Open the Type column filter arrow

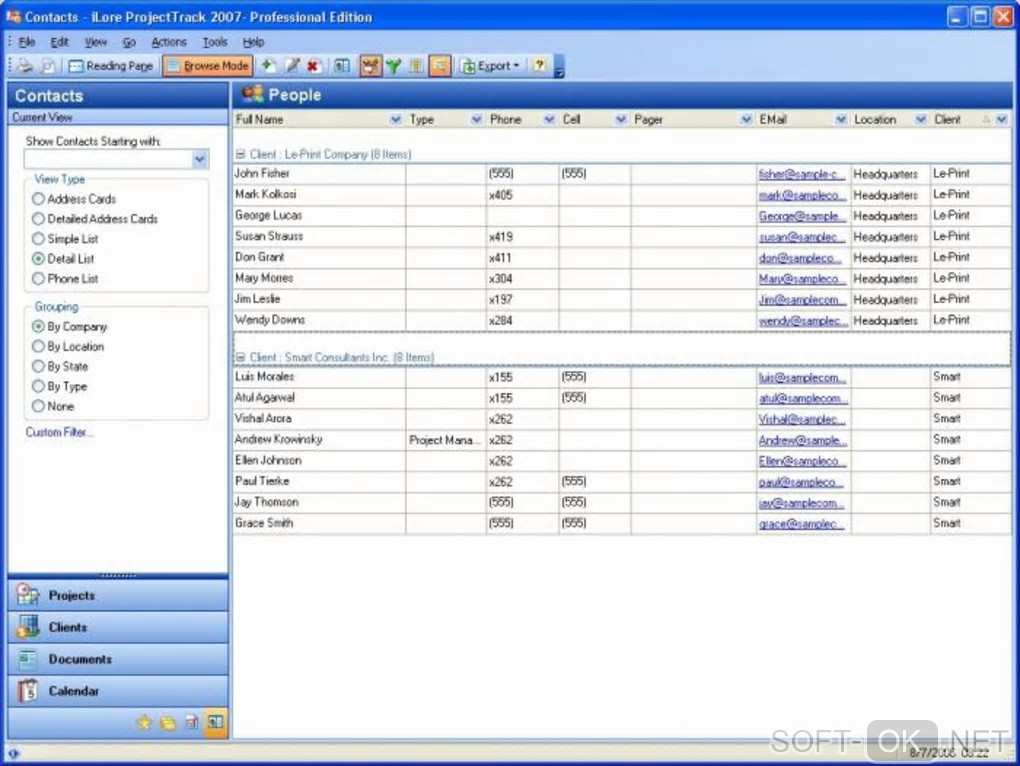[476, 120]
